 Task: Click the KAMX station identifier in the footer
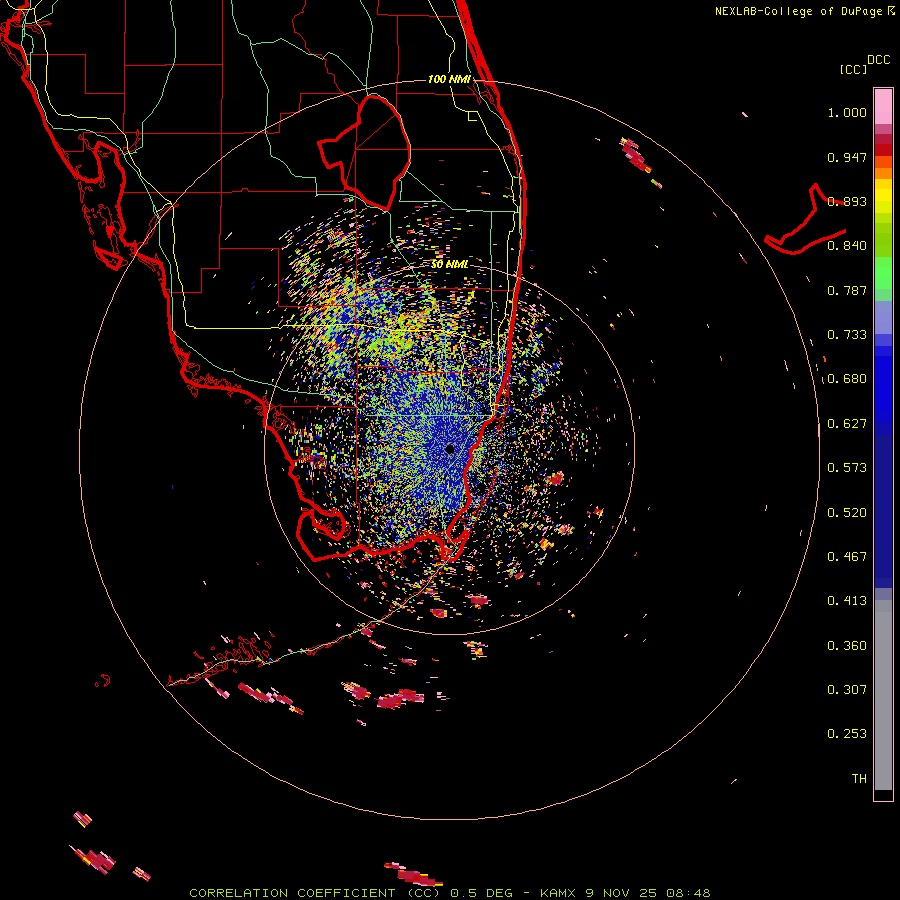coord(557,893)
